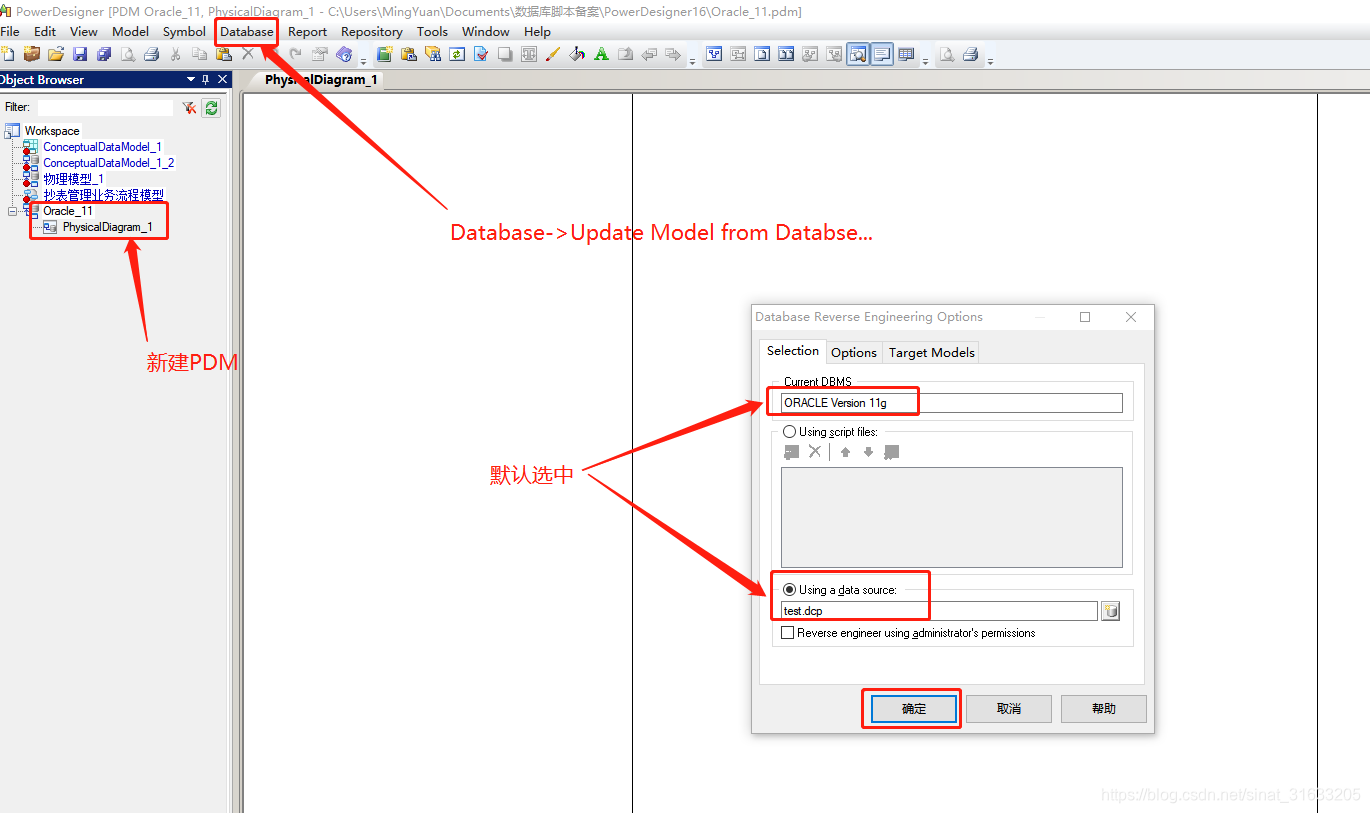Select the Selection tab in dialog
This screenshot has height=813, width=1370.
pos(793,351)
